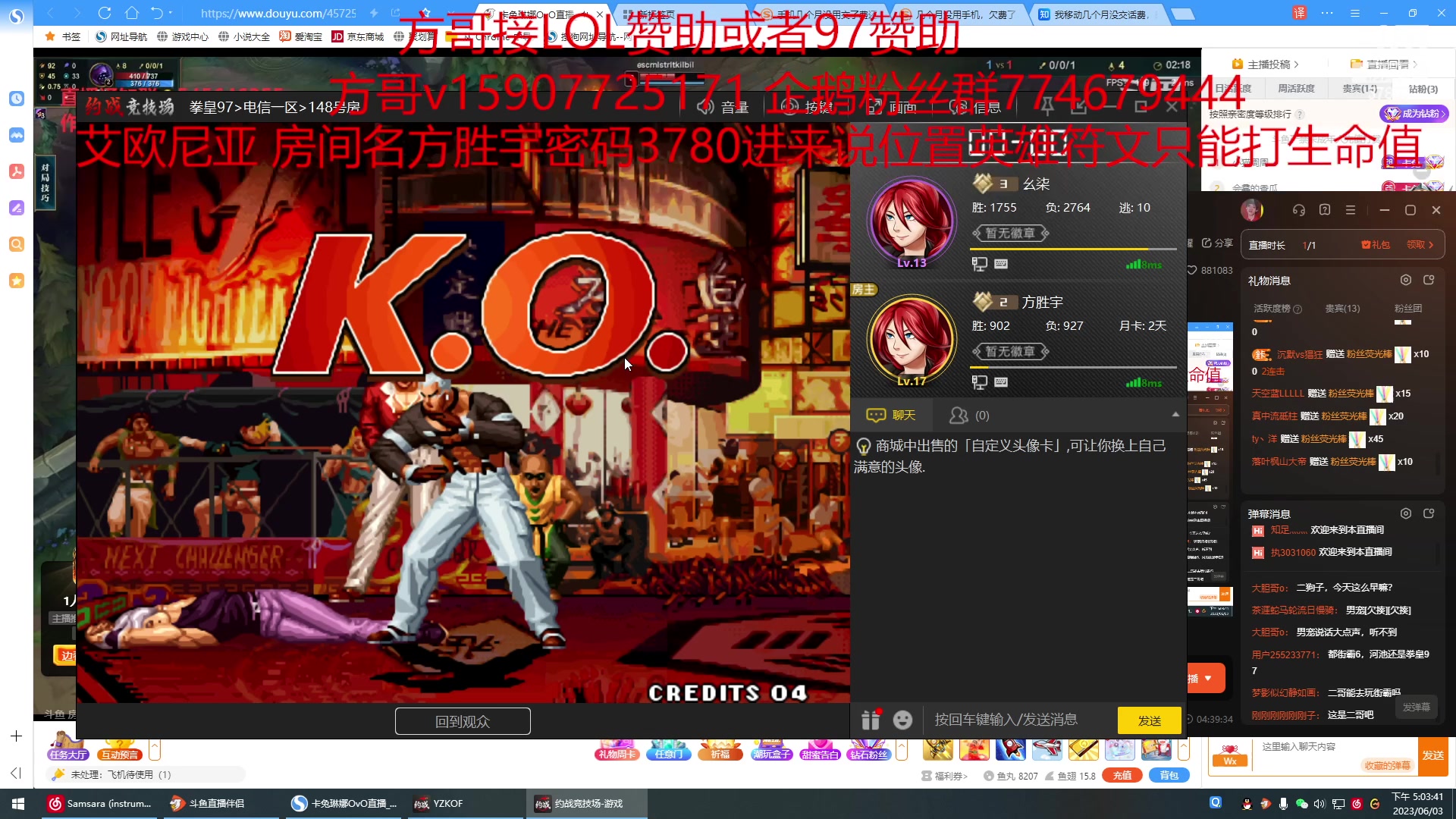
Task: Click 分享 share button
Action: (x=1218, y=243)
